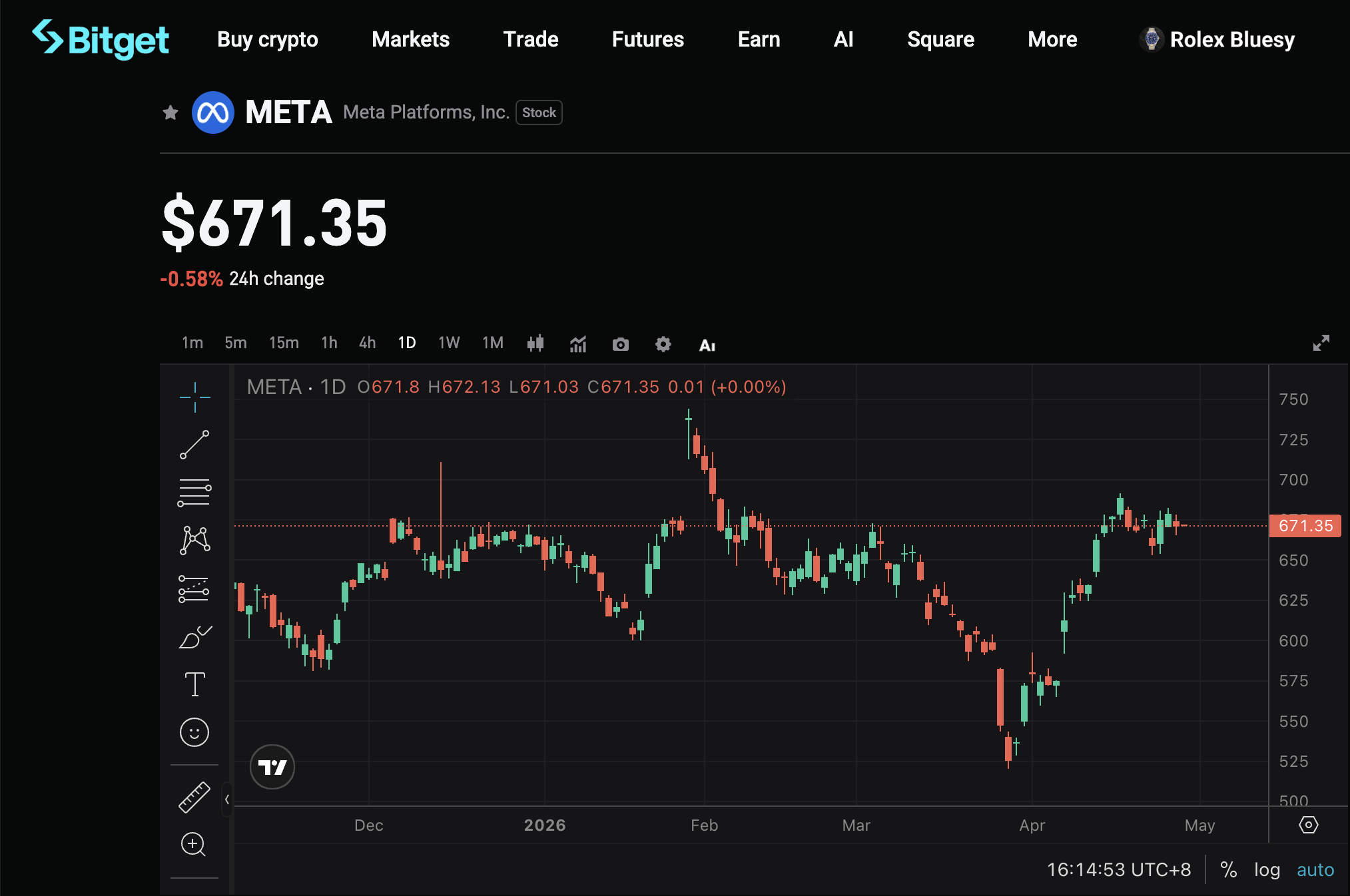Open the Futures menu item
Image resolution: width=1350 pixels, height=896 pixels.
click(647, 39)
